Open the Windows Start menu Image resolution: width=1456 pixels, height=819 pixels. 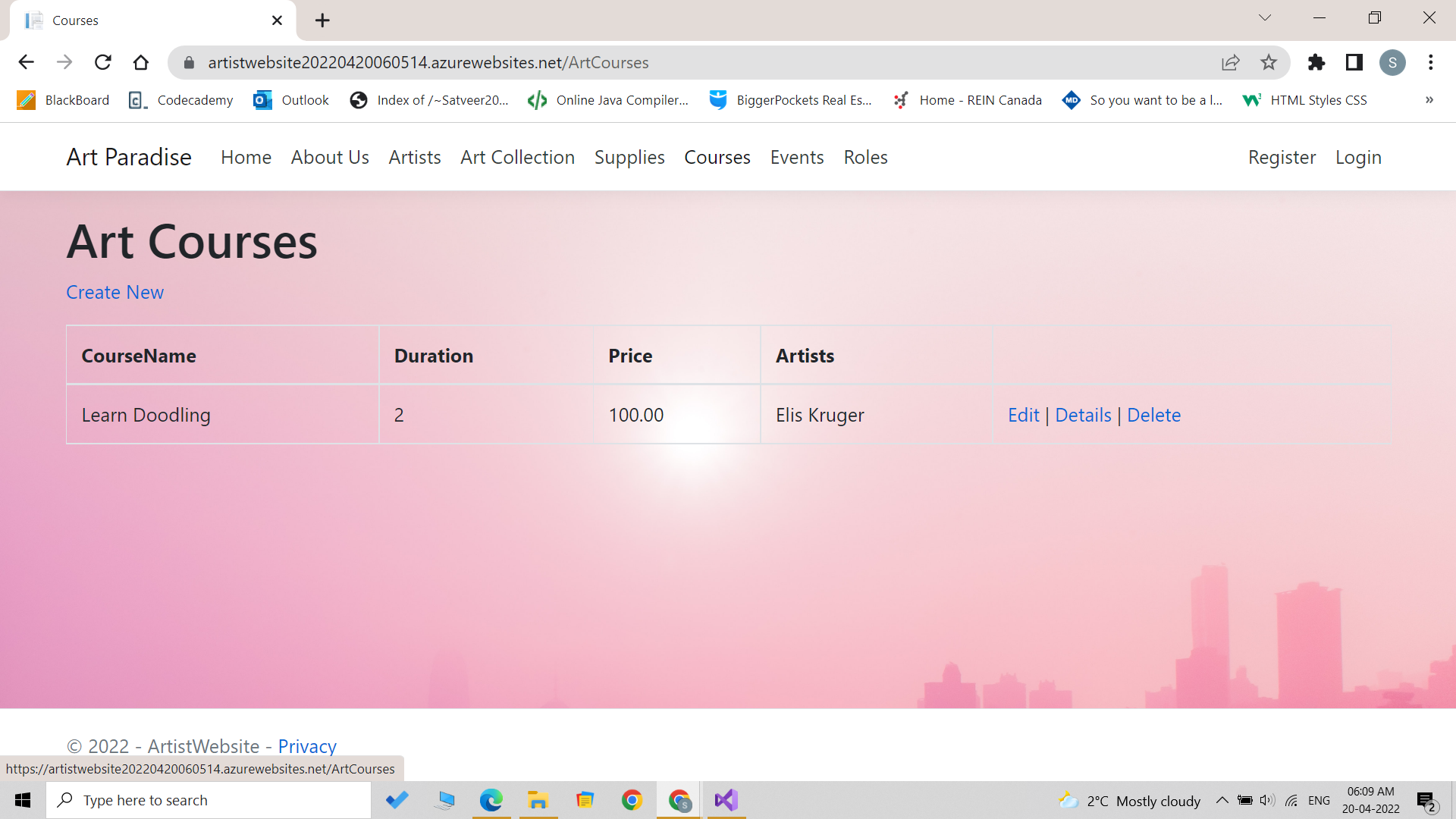coord(23,800)
